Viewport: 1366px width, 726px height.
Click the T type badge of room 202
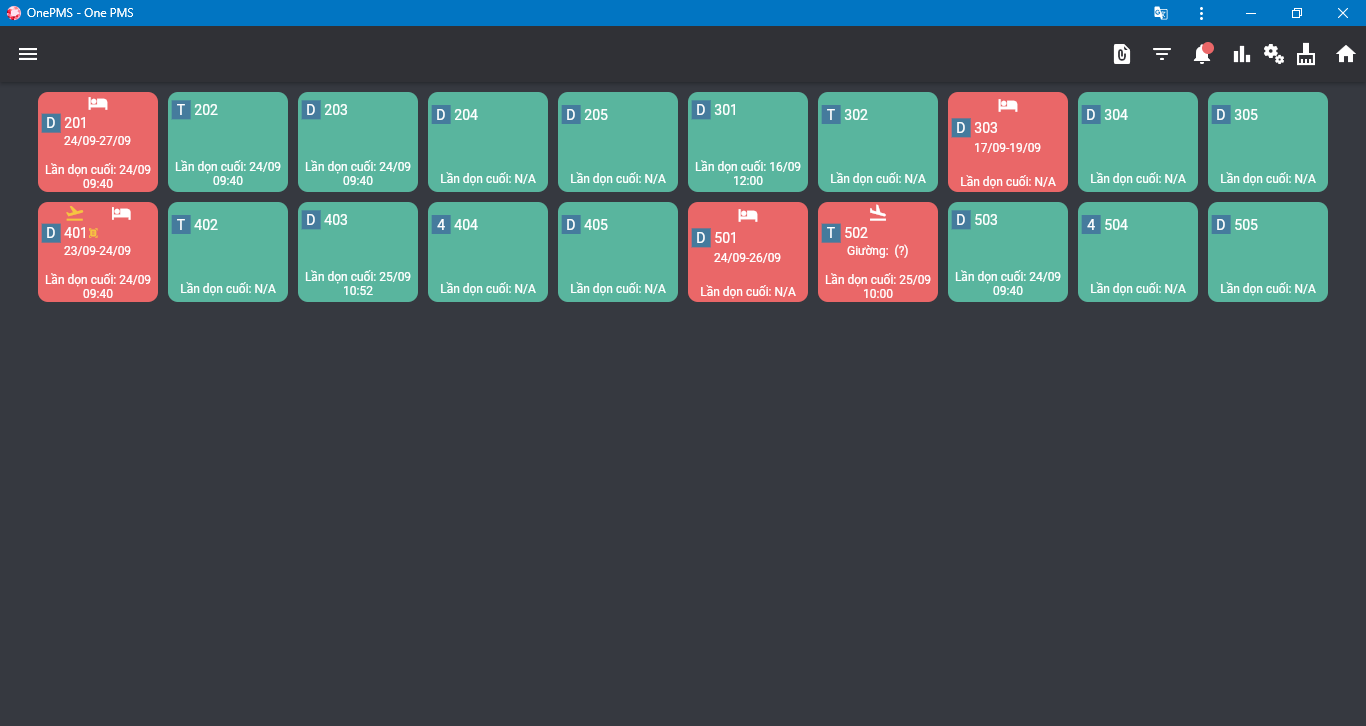(x=181, y=110)
